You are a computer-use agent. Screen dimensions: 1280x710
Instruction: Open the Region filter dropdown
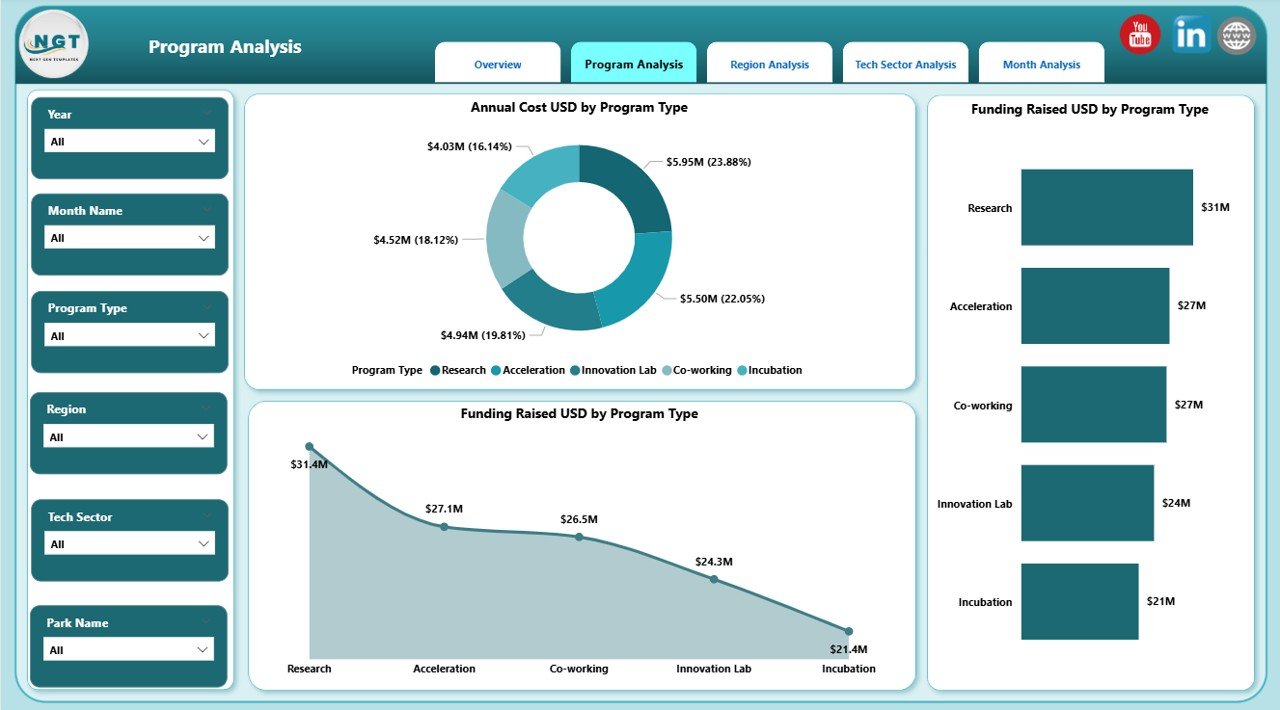point(130,437)
